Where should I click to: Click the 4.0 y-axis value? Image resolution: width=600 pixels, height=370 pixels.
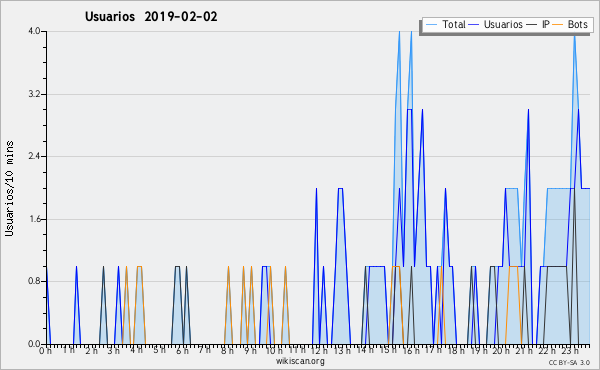coord(34,31)
